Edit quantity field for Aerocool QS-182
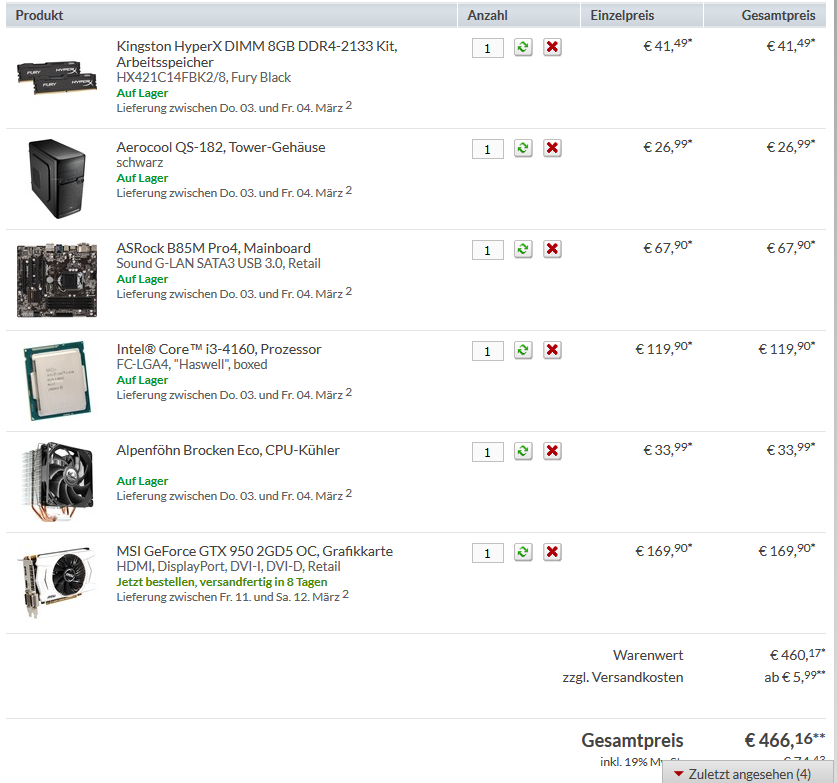Image resolution: width=837 pixels, height=783 pixels. coord(488,149)
